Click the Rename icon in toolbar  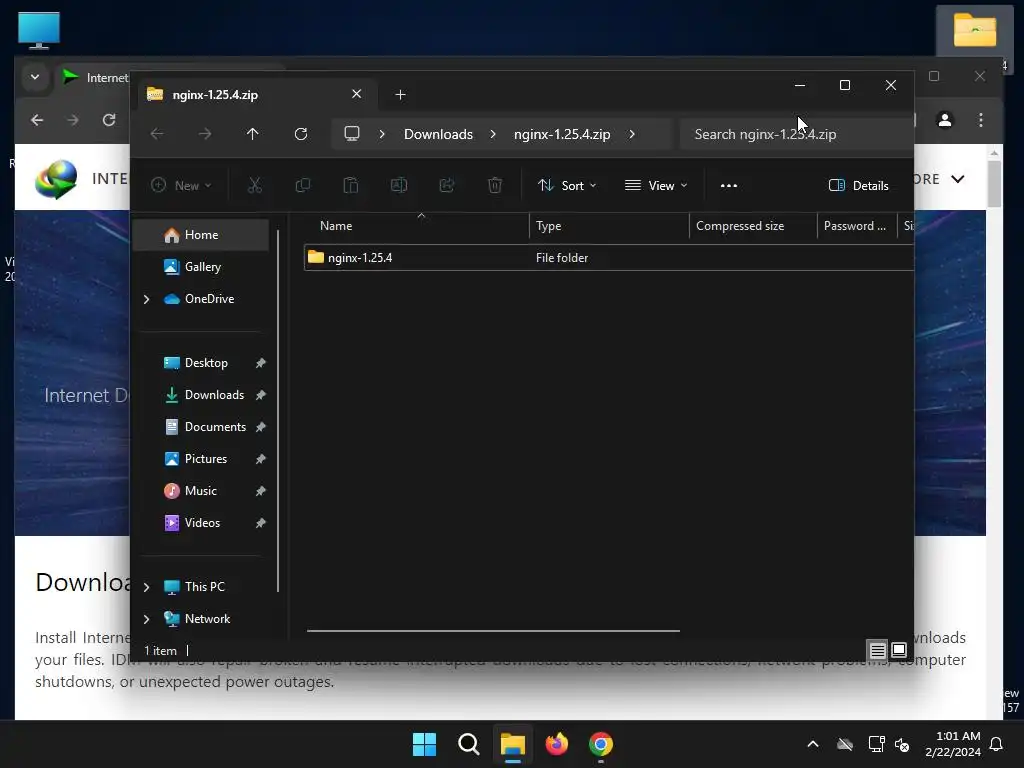[x=398, y=185]
